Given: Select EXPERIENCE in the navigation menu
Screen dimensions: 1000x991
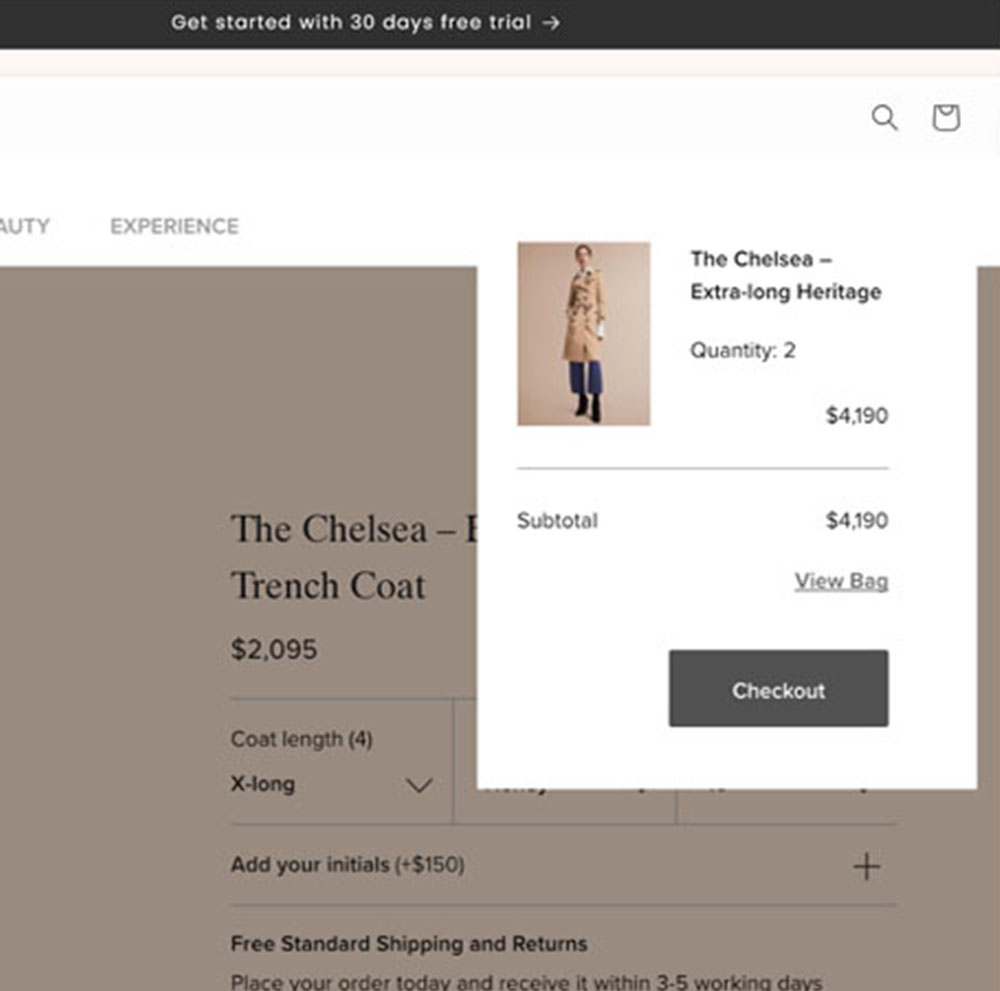Looking at the screenshot, I should click(174, 226).
